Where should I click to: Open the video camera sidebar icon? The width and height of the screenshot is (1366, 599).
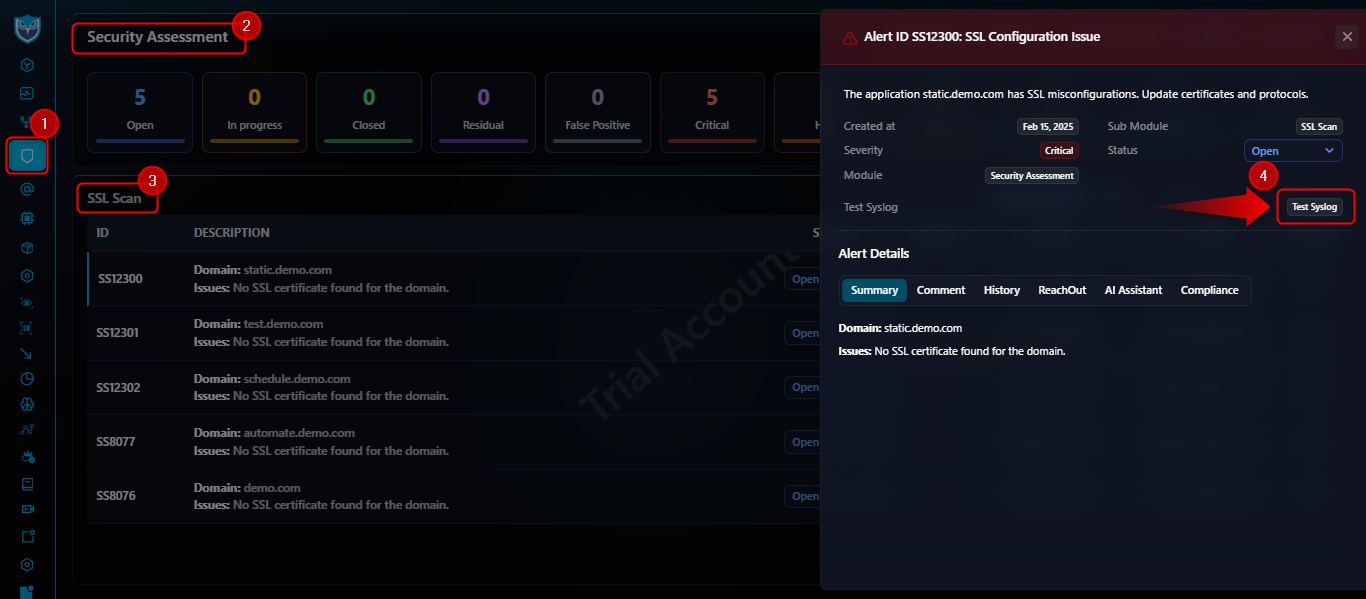(28, 509)
